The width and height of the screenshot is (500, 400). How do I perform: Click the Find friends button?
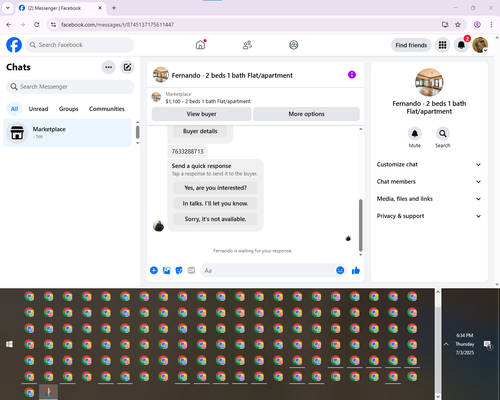[411, 45]
